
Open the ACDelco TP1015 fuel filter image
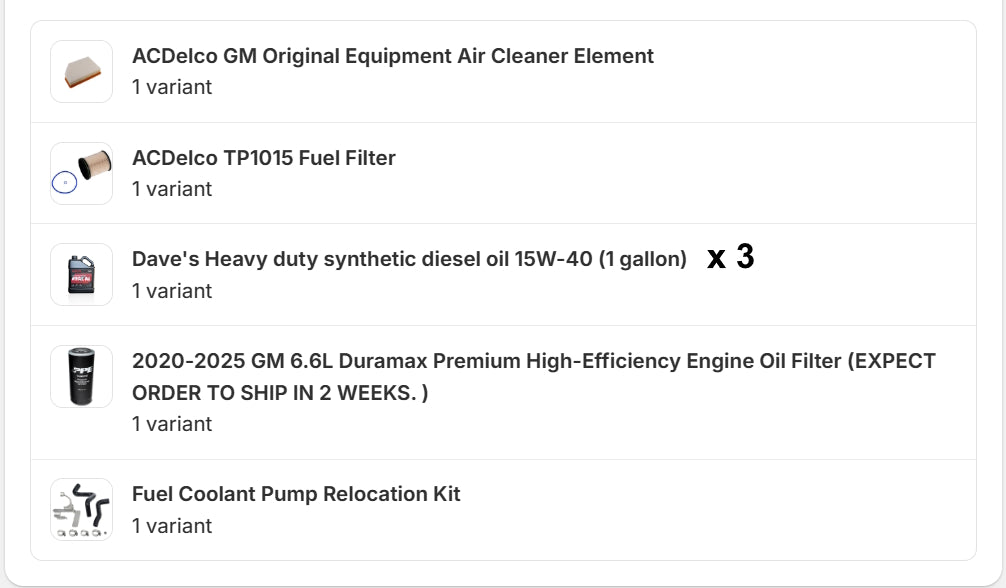82,173
